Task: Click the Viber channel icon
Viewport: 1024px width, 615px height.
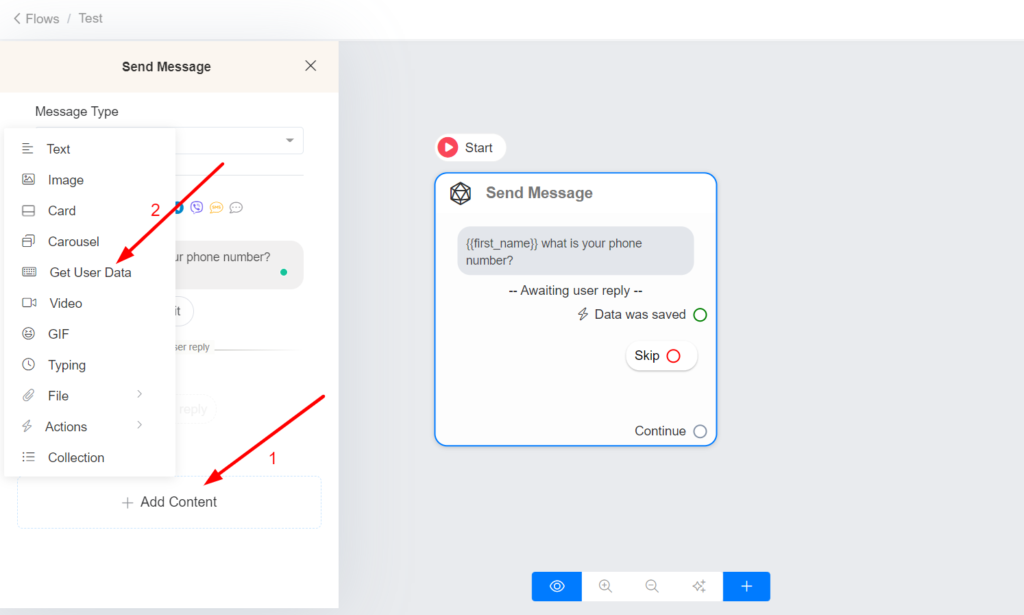Action: (x=196, y=208)
